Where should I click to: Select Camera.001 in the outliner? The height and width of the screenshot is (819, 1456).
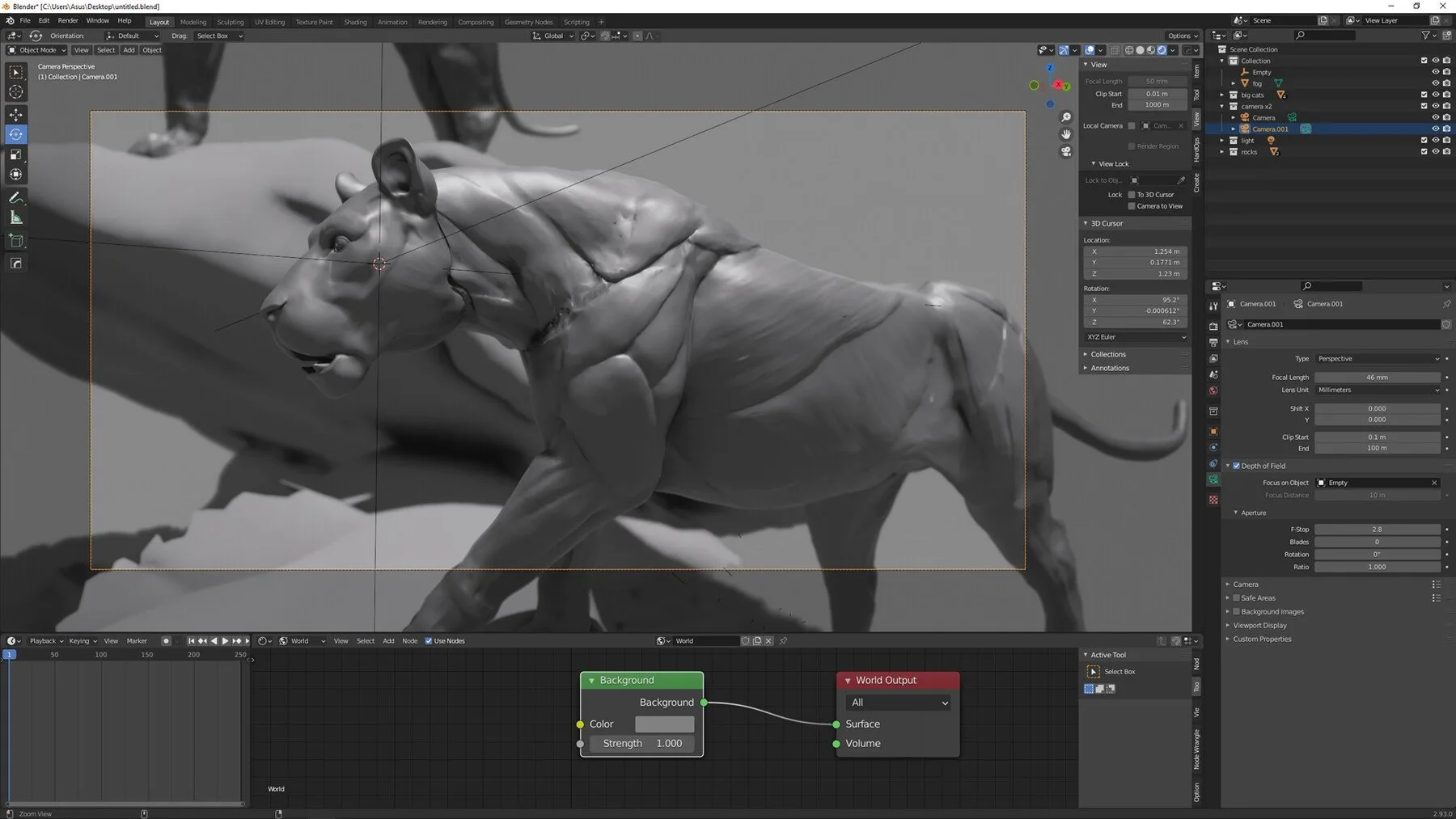point(1270,129)
